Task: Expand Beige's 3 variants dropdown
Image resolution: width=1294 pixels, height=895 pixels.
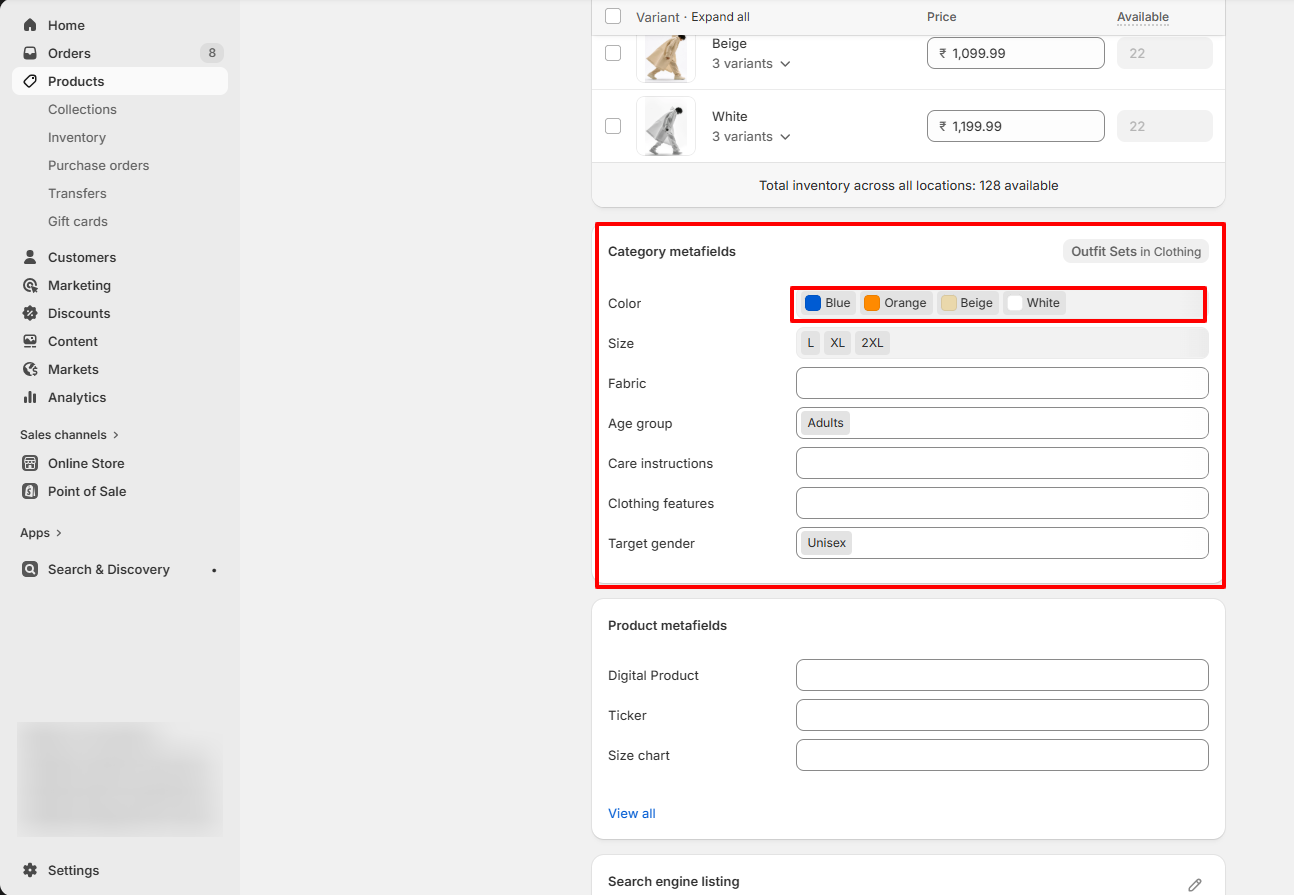Action: pos(751,63)
